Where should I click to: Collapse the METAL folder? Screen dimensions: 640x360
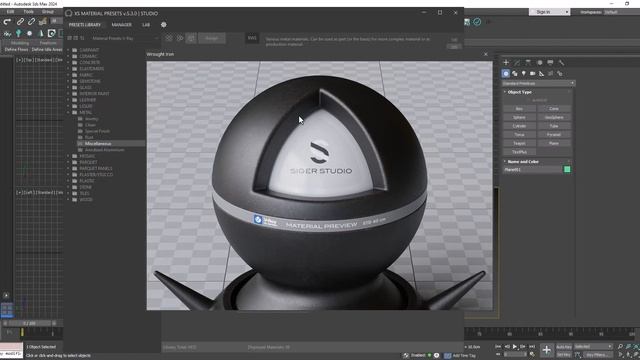tap(68, 112)
